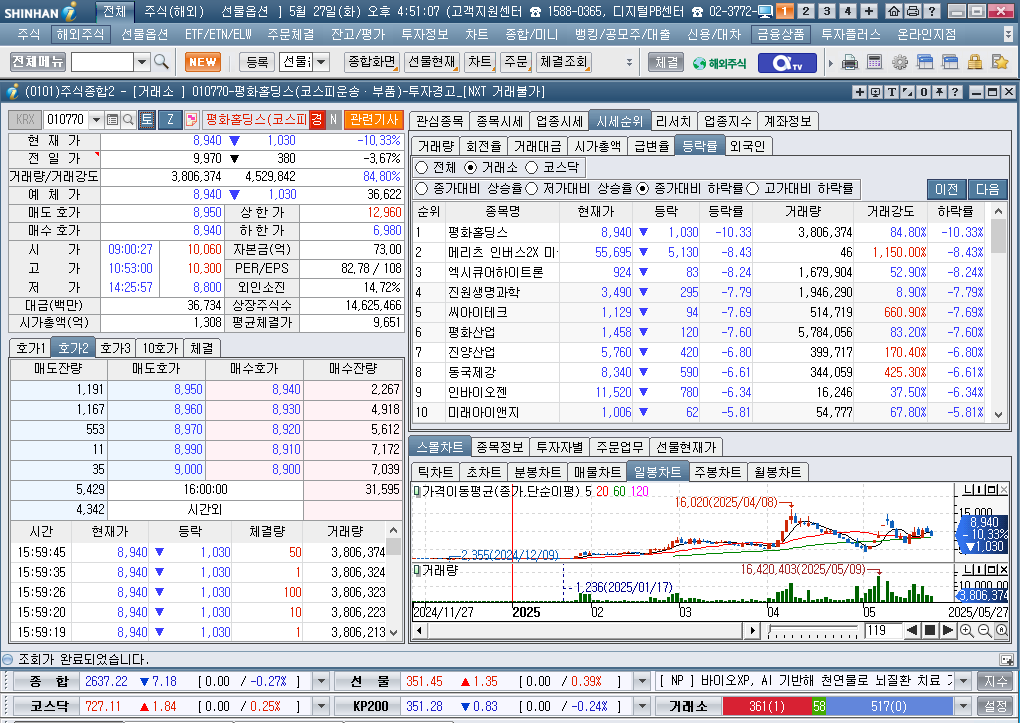Click the magnifier search icon beside menu search box
This screenshot has height=723, width=1020.
tap(161, 62)
